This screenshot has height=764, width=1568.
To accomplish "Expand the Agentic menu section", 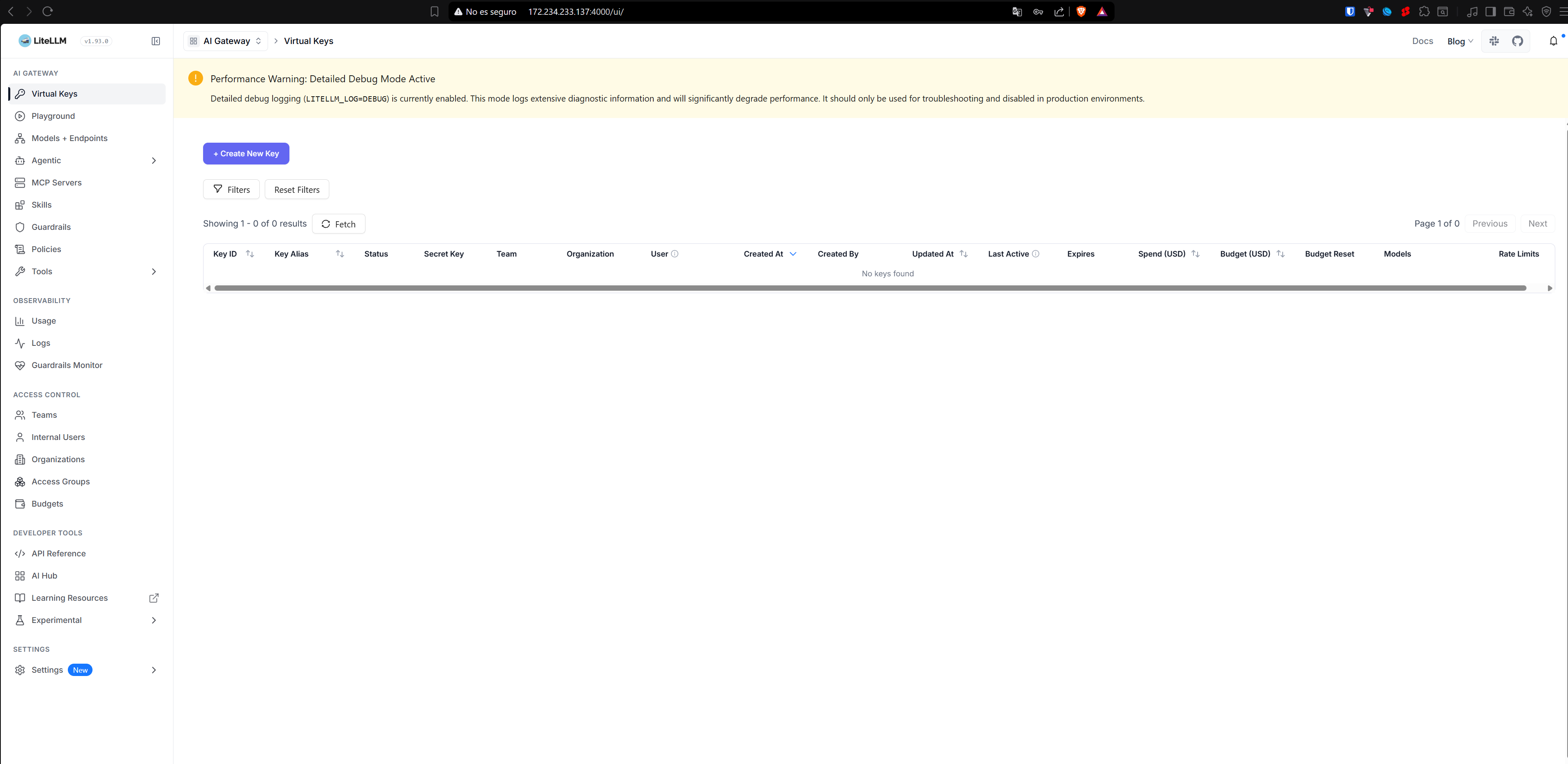I will pyautogui.click(x=153, y=161).
